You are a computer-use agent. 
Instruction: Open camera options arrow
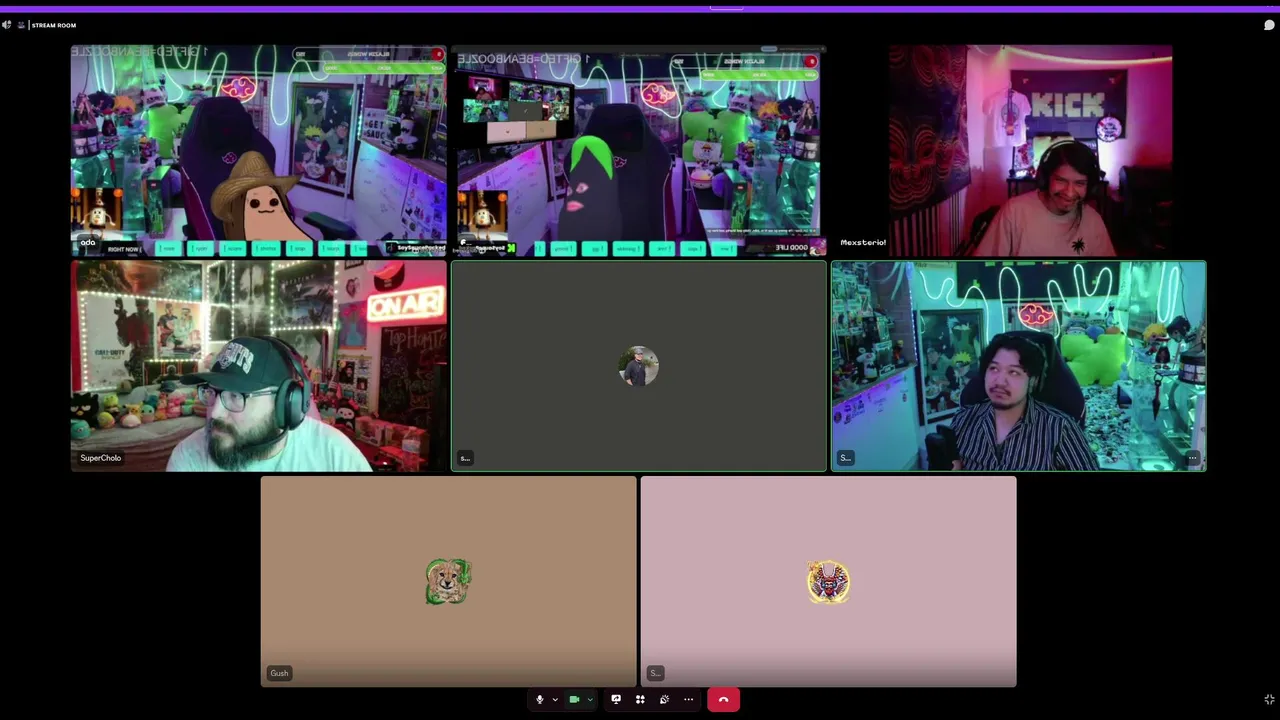(590, 699)
